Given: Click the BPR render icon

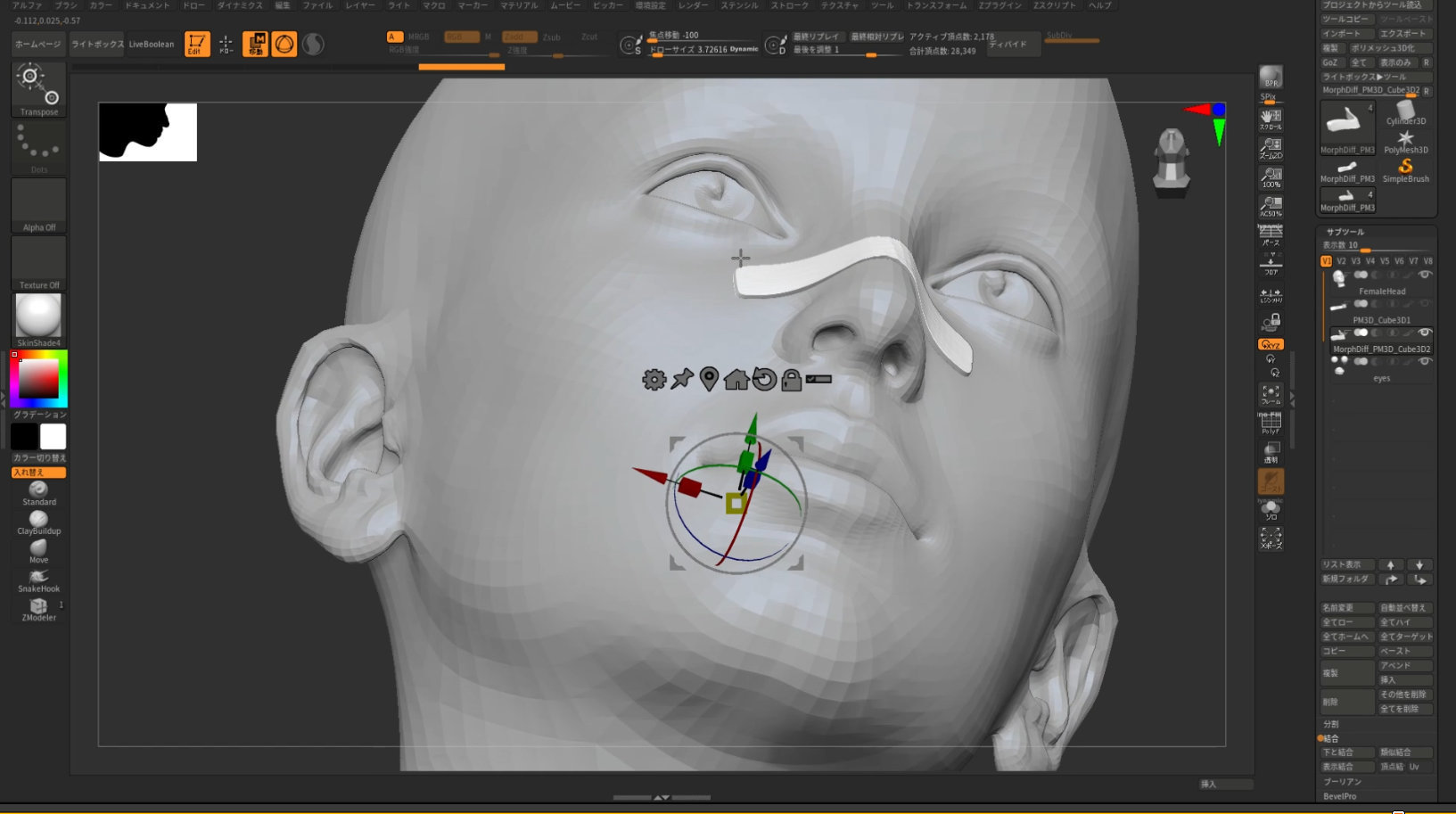Looking at the screenshot, I should click(1271, 78).
